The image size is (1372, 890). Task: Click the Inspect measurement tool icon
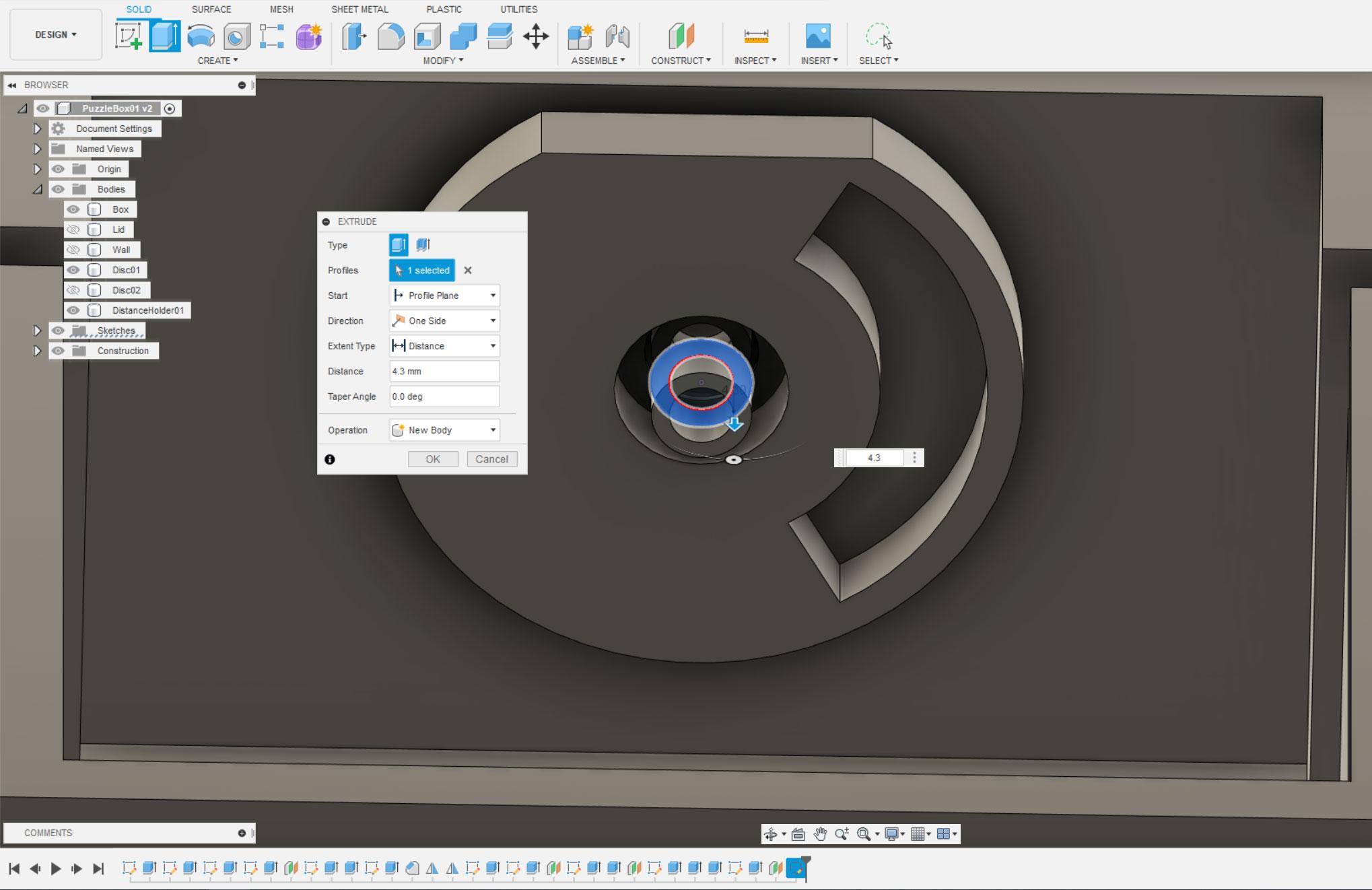tap(755, 36)
